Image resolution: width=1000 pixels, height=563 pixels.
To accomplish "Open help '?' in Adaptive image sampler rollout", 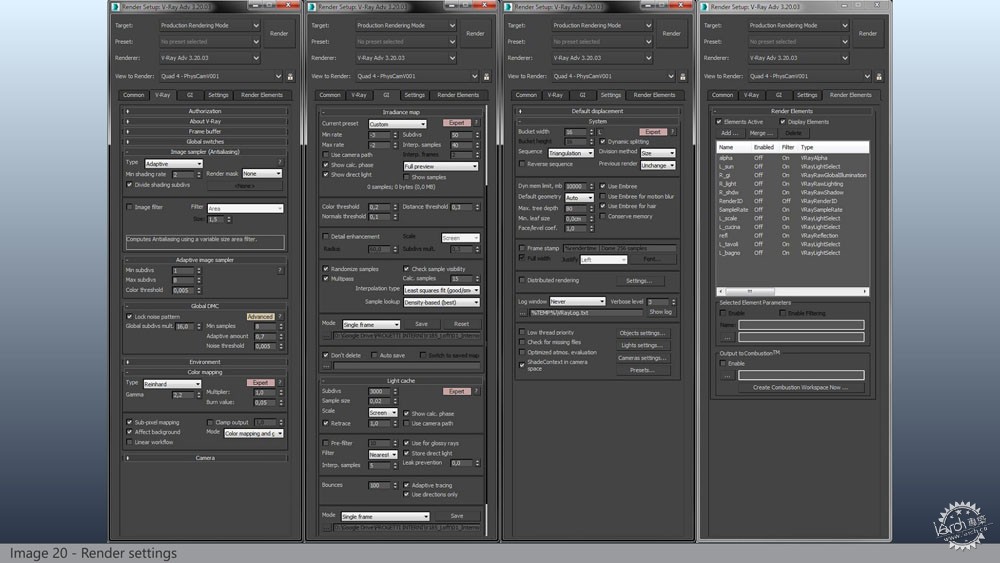I will click(x=279, y=270).
